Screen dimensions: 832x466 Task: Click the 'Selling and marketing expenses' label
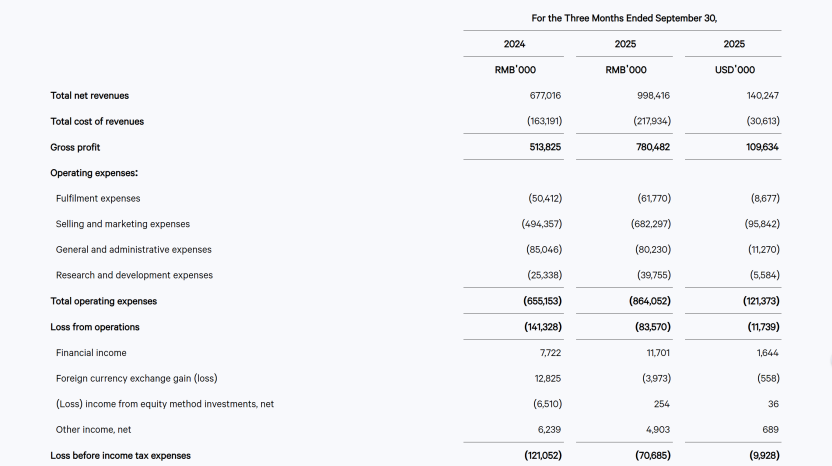(x=122, y=224)
